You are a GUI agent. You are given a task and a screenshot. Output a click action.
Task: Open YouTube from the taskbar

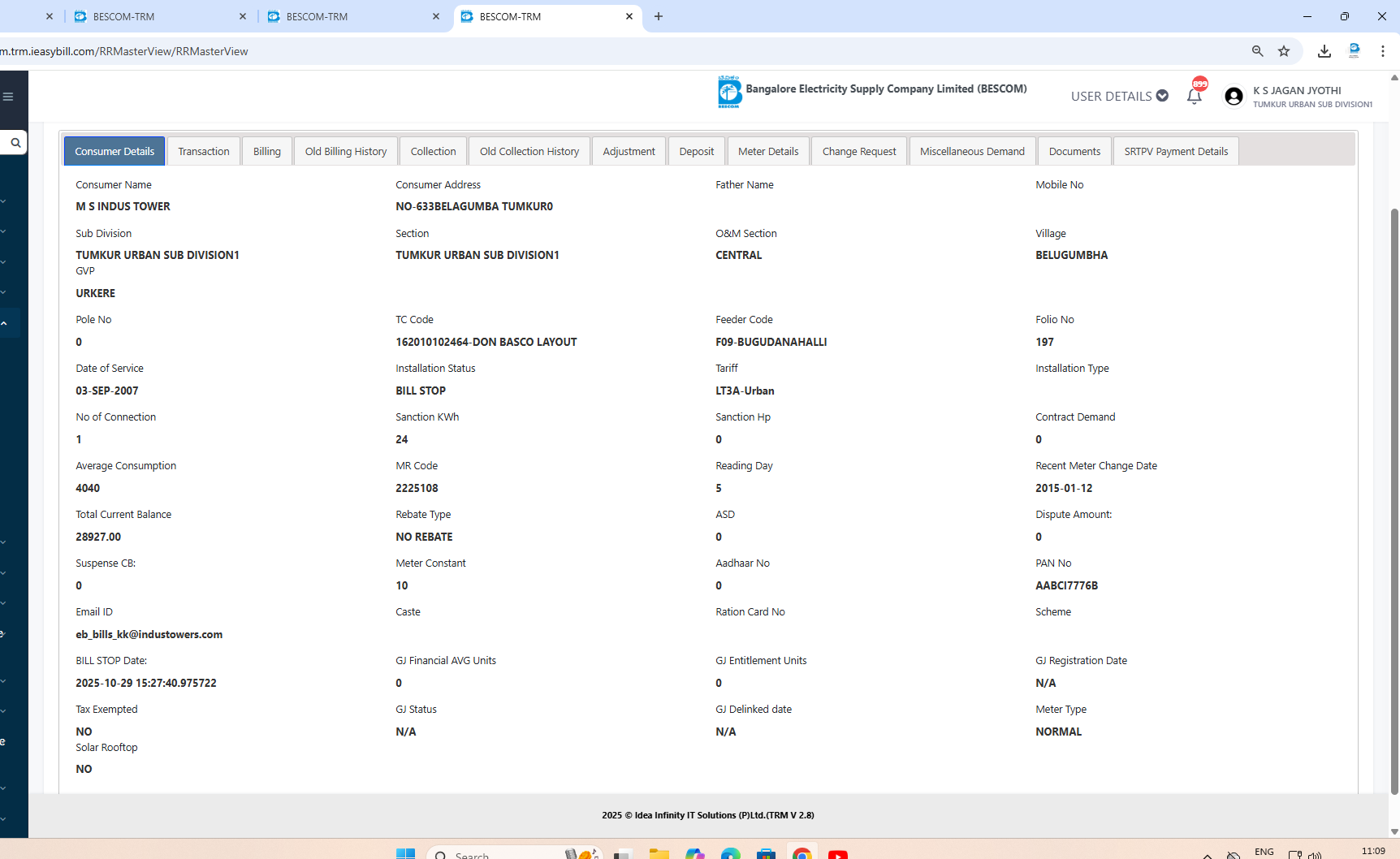[x=838, y=853]
